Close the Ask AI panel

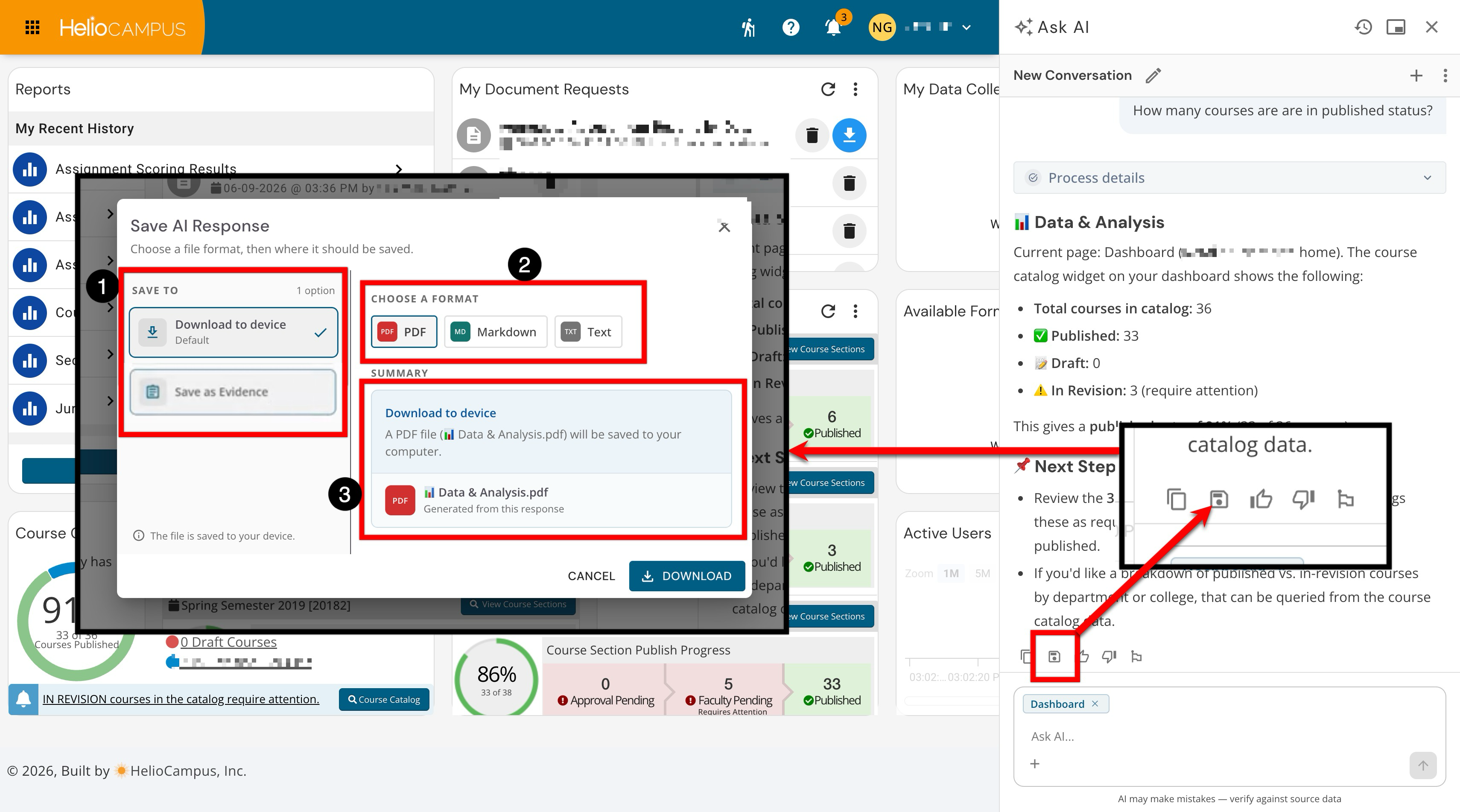[x=1432, y=27]
